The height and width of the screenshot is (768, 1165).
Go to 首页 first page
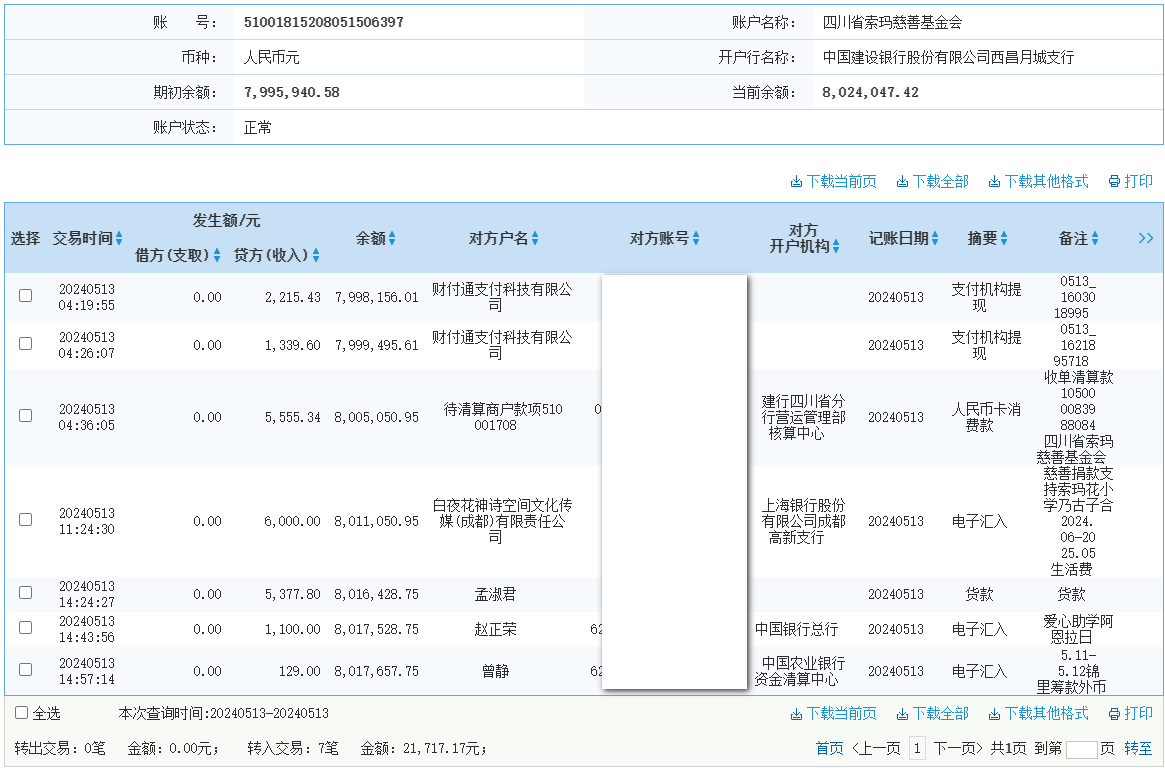coord(829,749)
